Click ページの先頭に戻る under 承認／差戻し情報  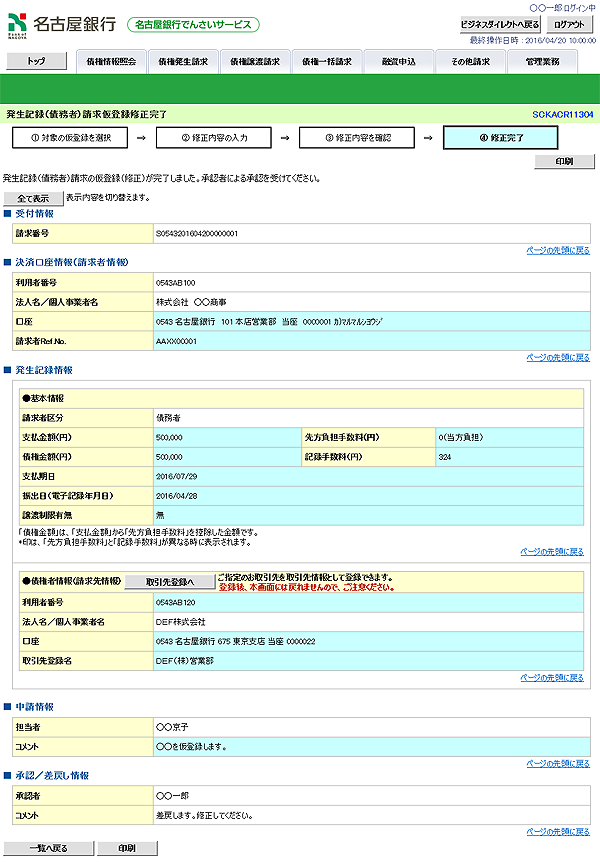tap(558, 832)
